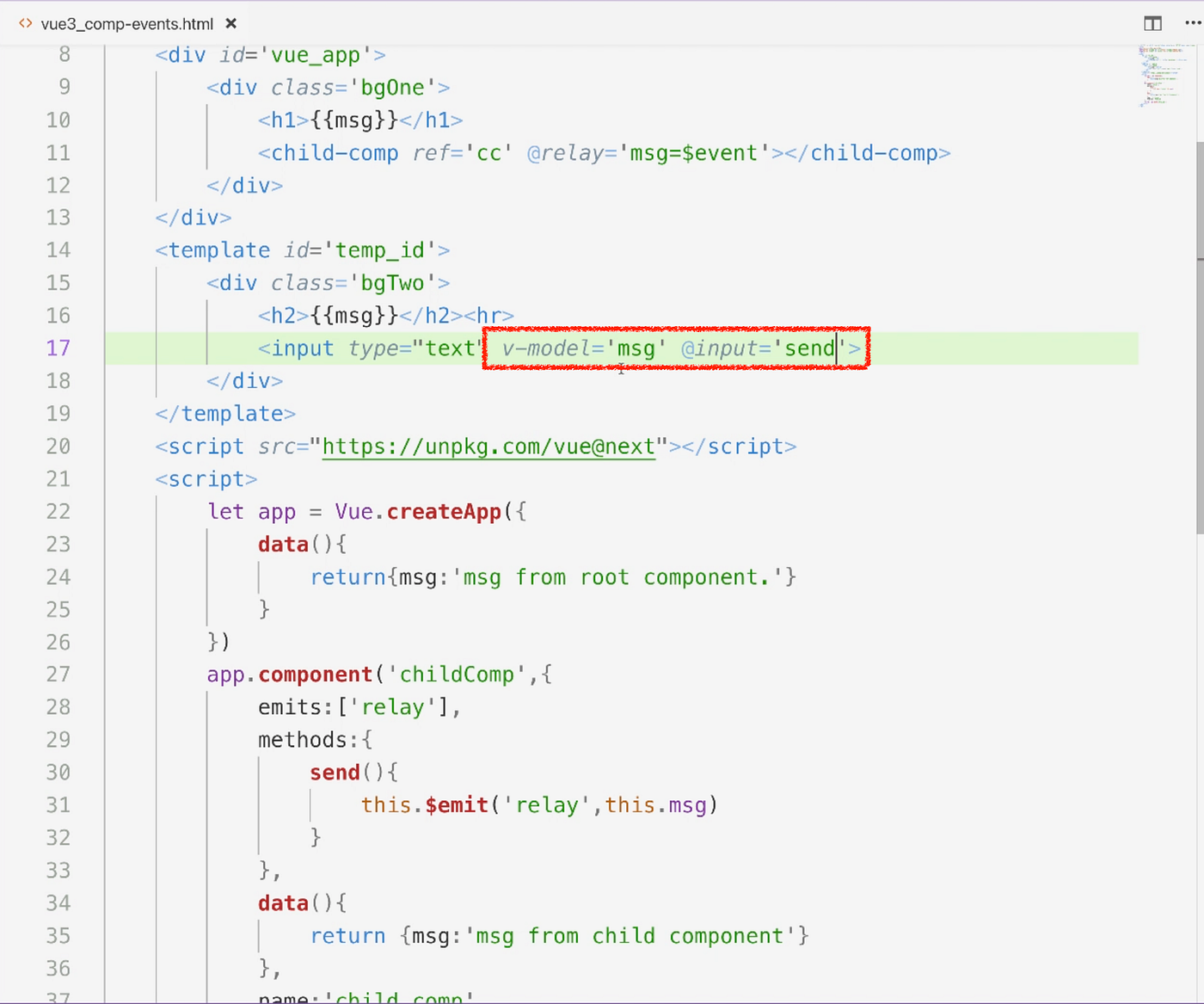Viewport: 1204px width, 1004px height.
Task: Click methods:{ on line 29
Action: (316, 740)
